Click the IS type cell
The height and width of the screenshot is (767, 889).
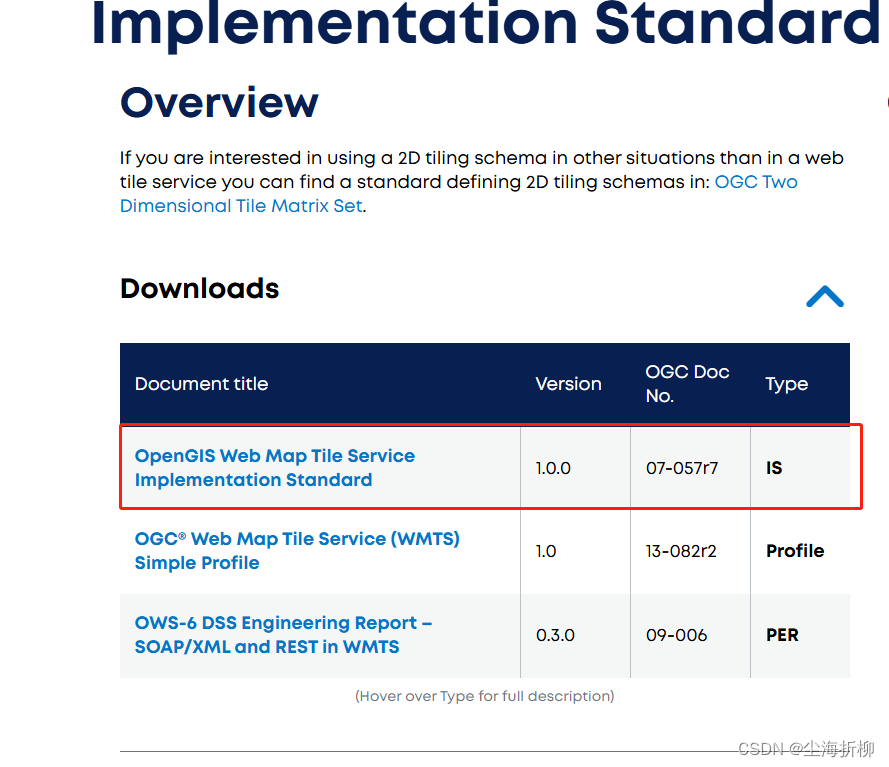click(x=774, y=468)
